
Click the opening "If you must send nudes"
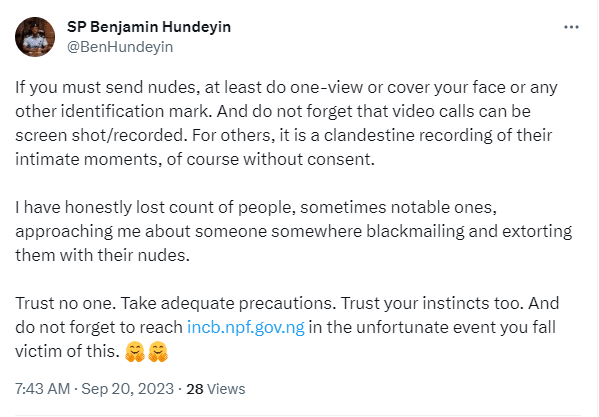[x=107, y=87]
